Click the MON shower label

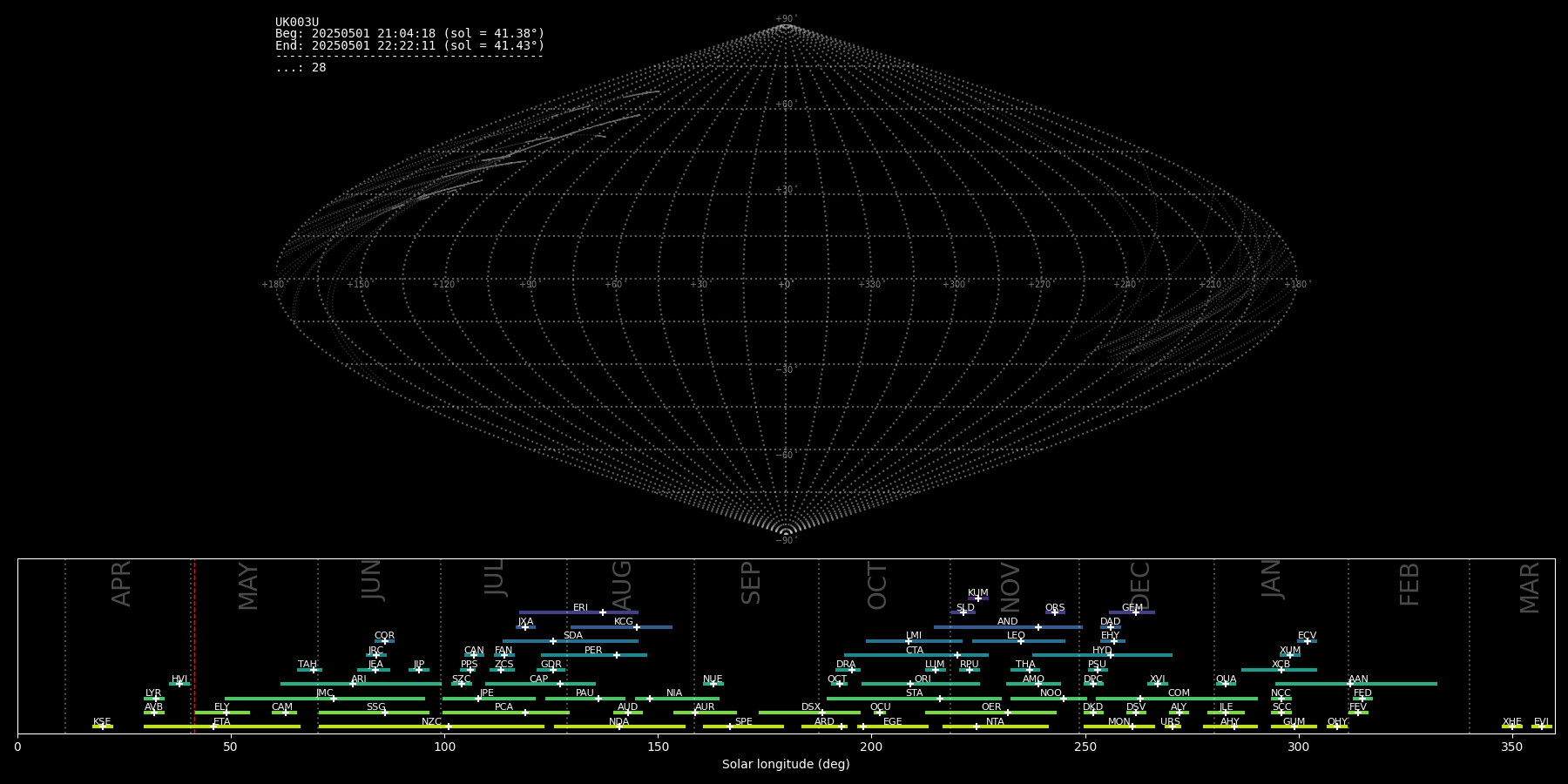pos(1119,722)
